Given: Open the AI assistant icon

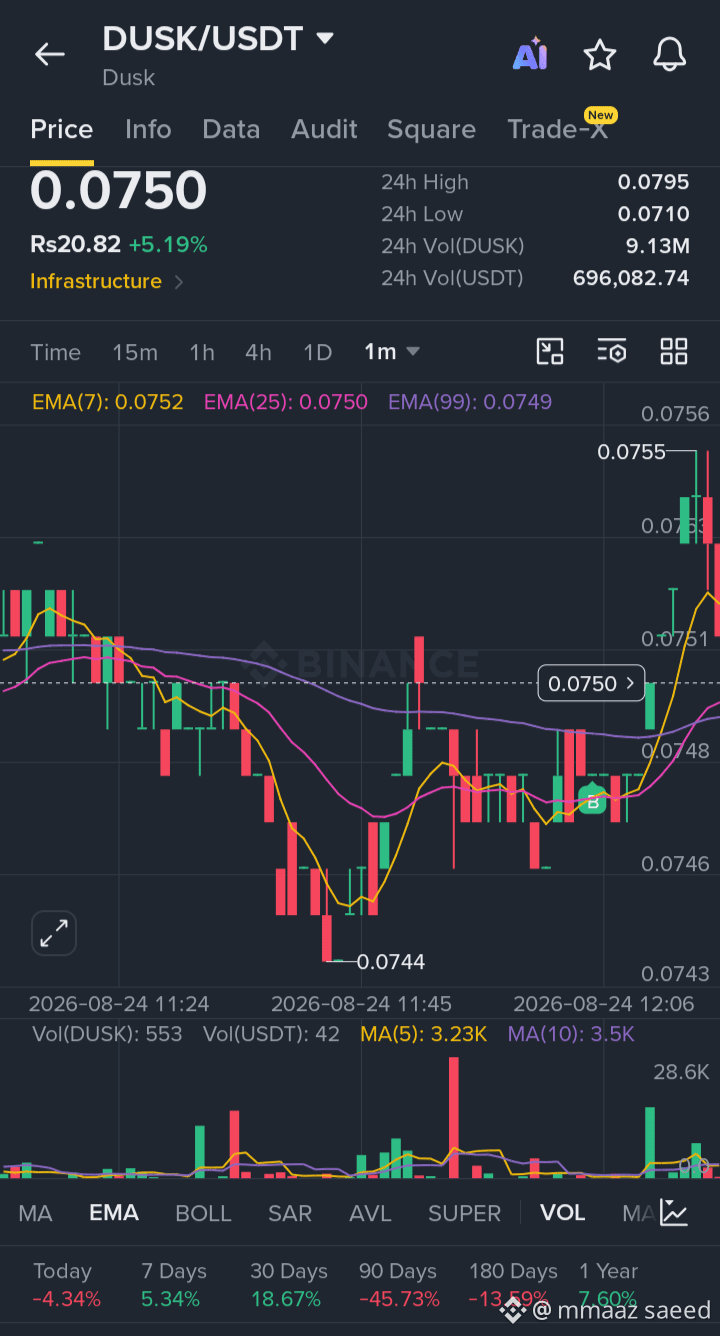Looking at the screenshot, I should pos(530,54).
